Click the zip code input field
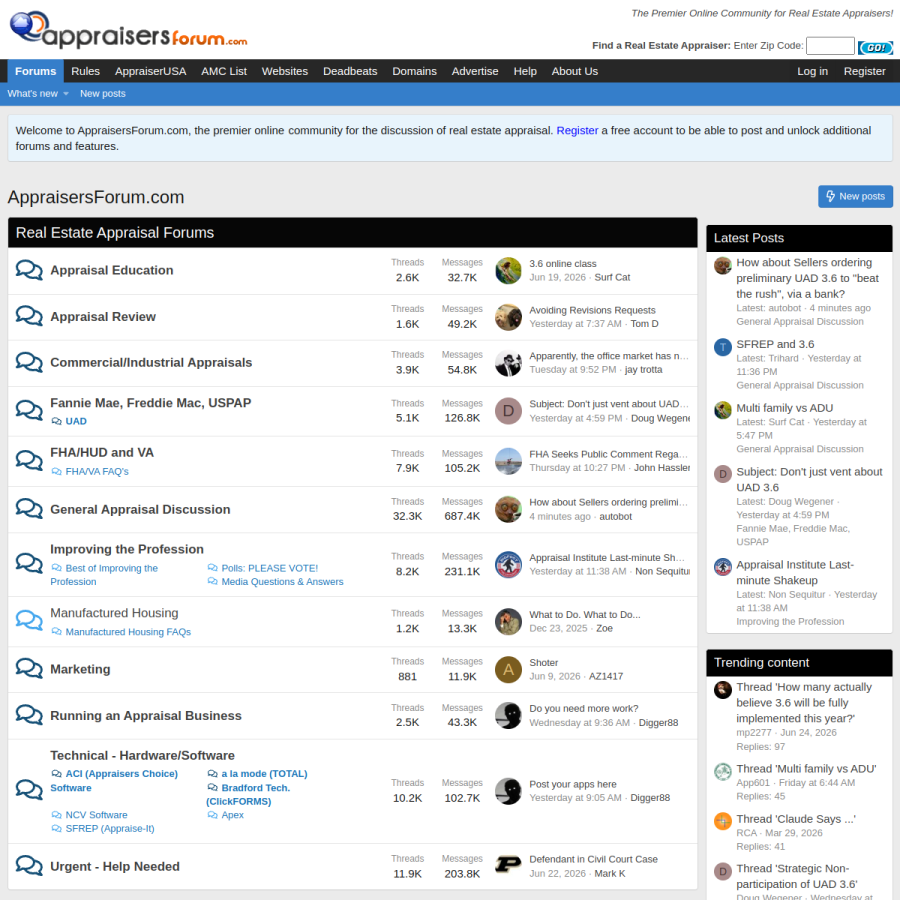The height and width of the screenshot is (900, 900). coord(830,46)
